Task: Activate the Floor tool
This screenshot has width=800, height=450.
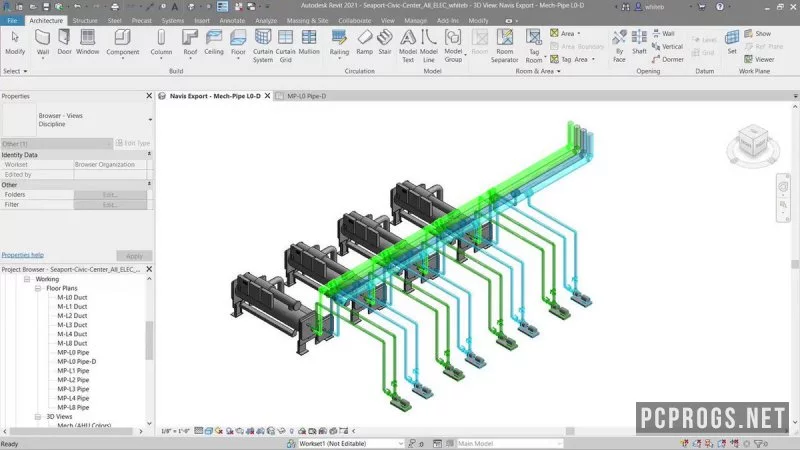Action: pos(238,43)
